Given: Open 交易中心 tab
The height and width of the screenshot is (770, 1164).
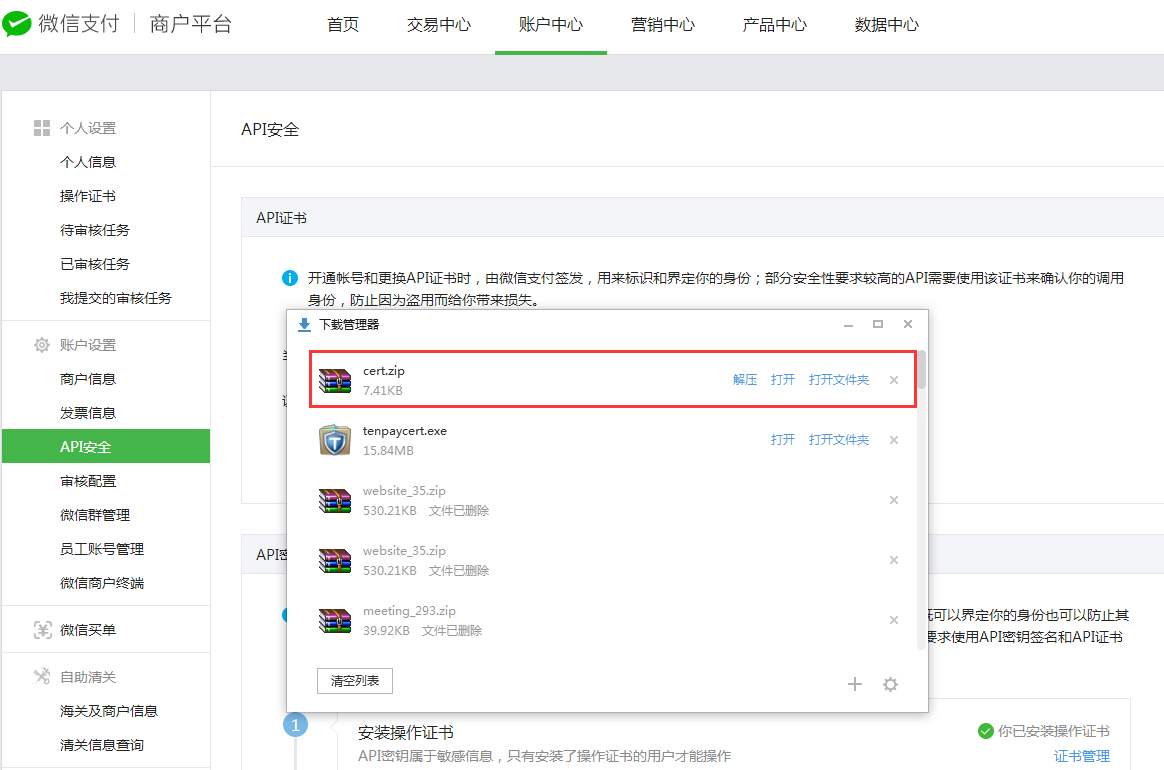Looking at the screenshot, I should tap(439, 25).
